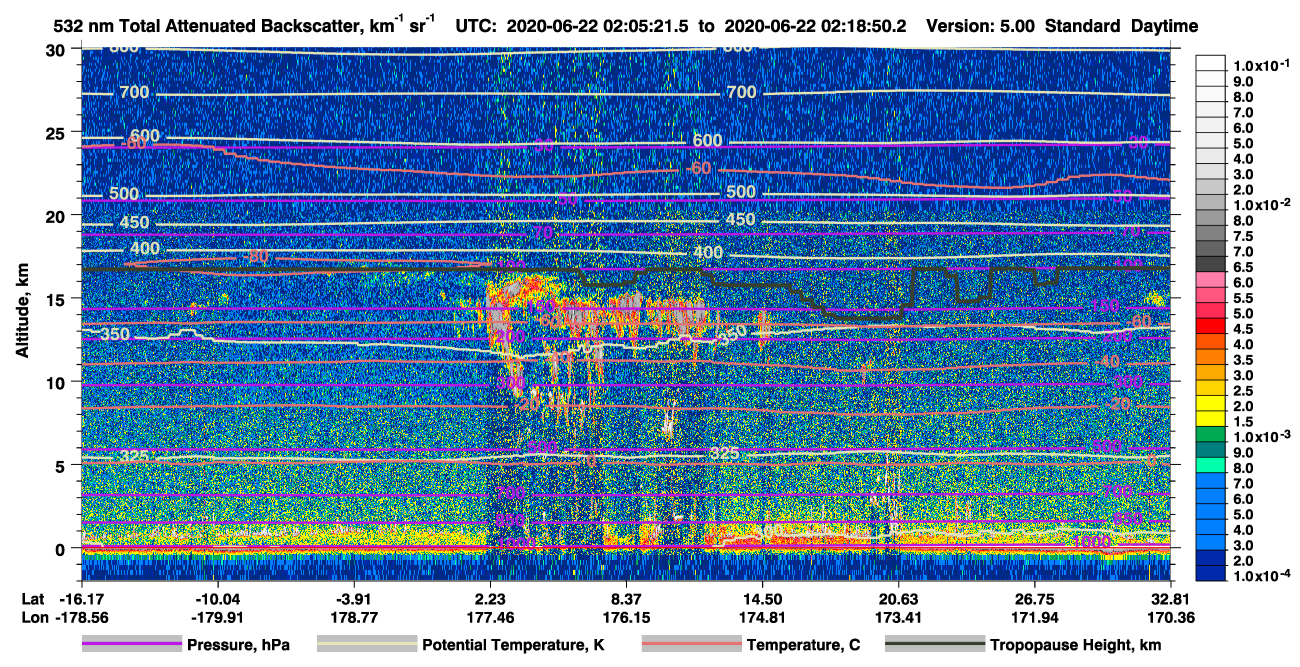Click orange line sample beside 'Temperature, C'

(691, 645)
